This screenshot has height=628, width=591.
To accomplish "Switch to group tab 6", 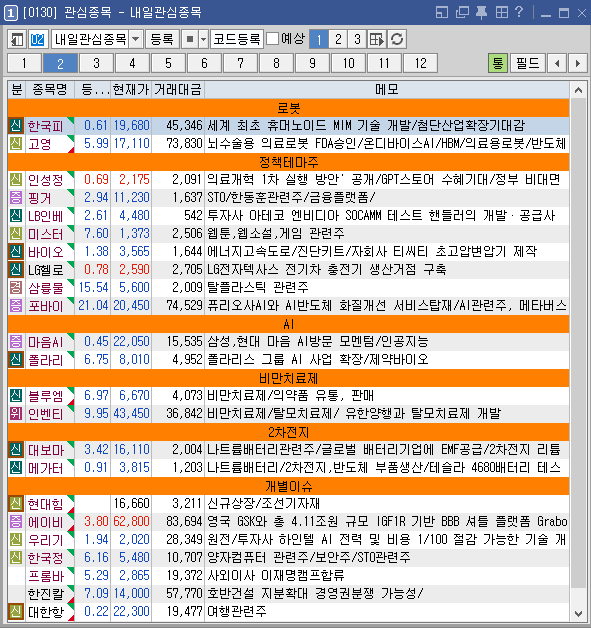I will pyautogui.click(x=205, y=63).
